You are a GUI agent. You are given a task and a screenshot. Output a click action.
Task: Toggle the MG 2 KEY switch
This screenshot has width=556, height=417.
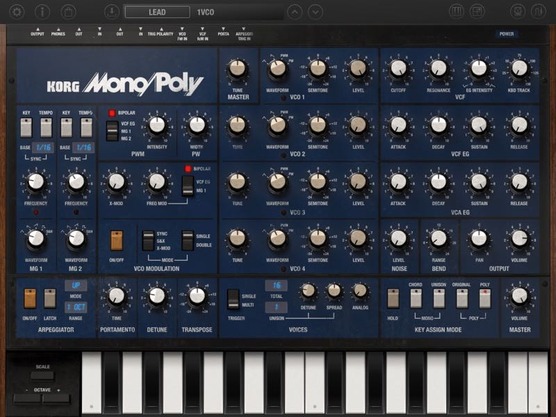(x=66, y=128)
